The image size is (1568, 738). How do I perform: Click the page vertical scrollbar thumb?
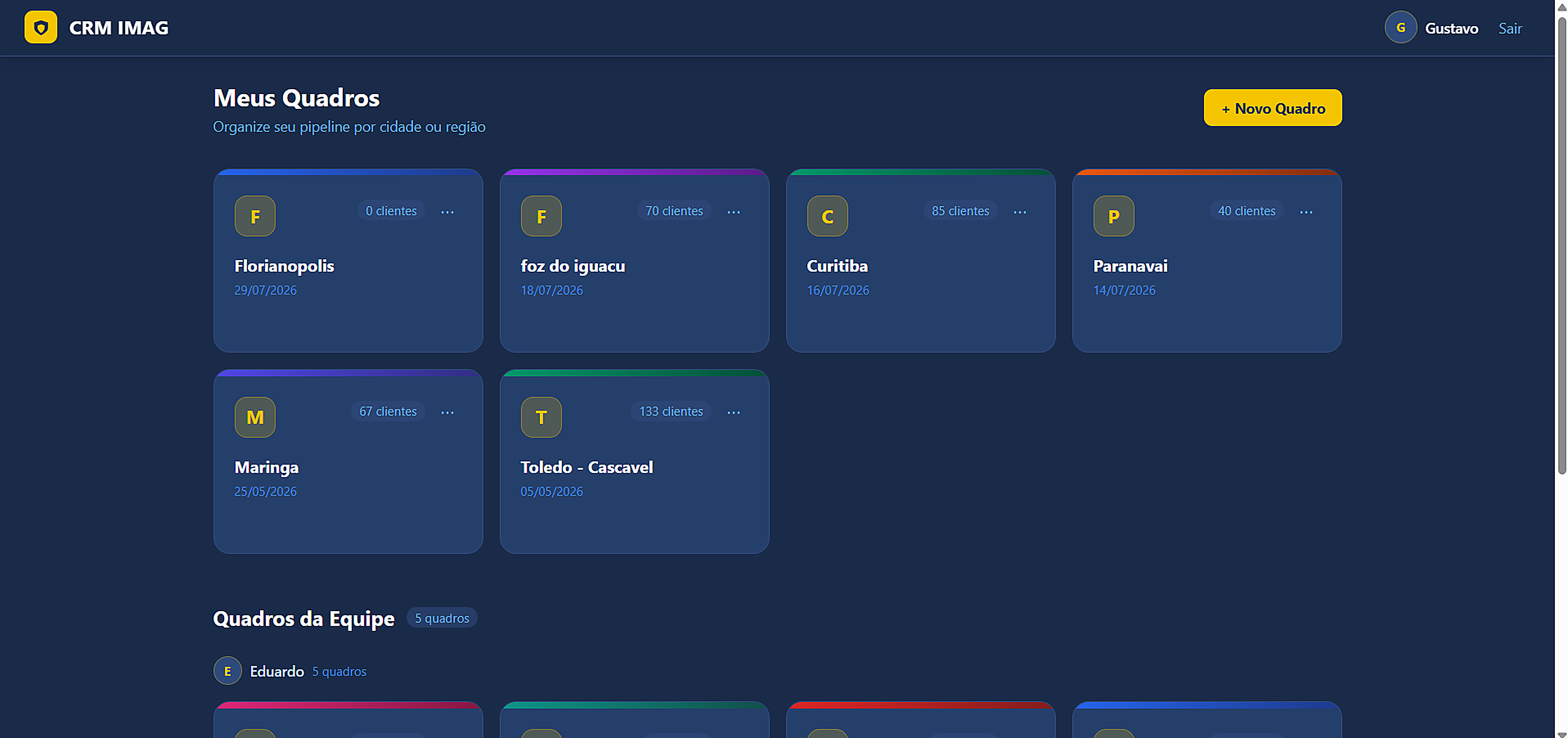[1562, 245]
